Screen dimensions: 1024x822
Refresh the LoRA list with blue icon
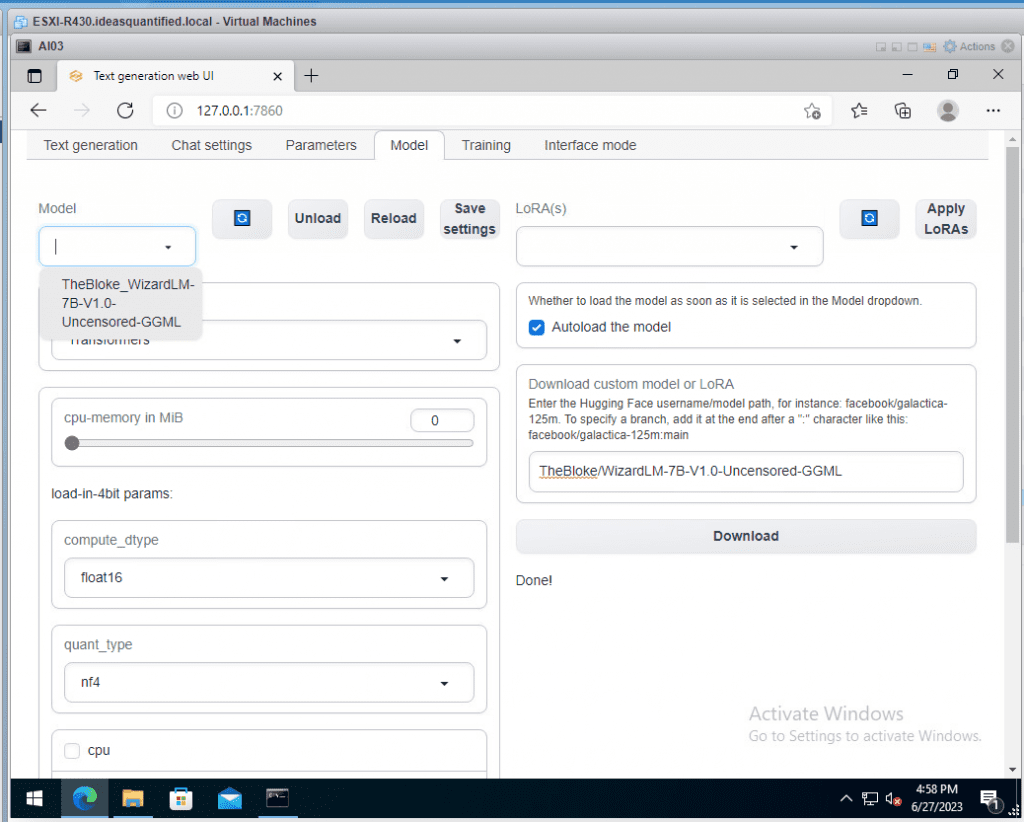point(869,218)
